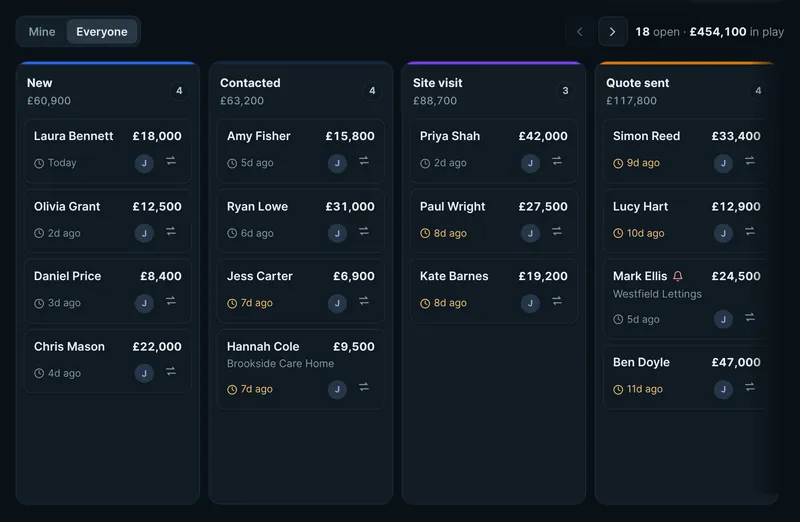Viewport: 800px width, 522px height.
Task: Click the J avatar on Priya Shah card
Action: [531, 163]
